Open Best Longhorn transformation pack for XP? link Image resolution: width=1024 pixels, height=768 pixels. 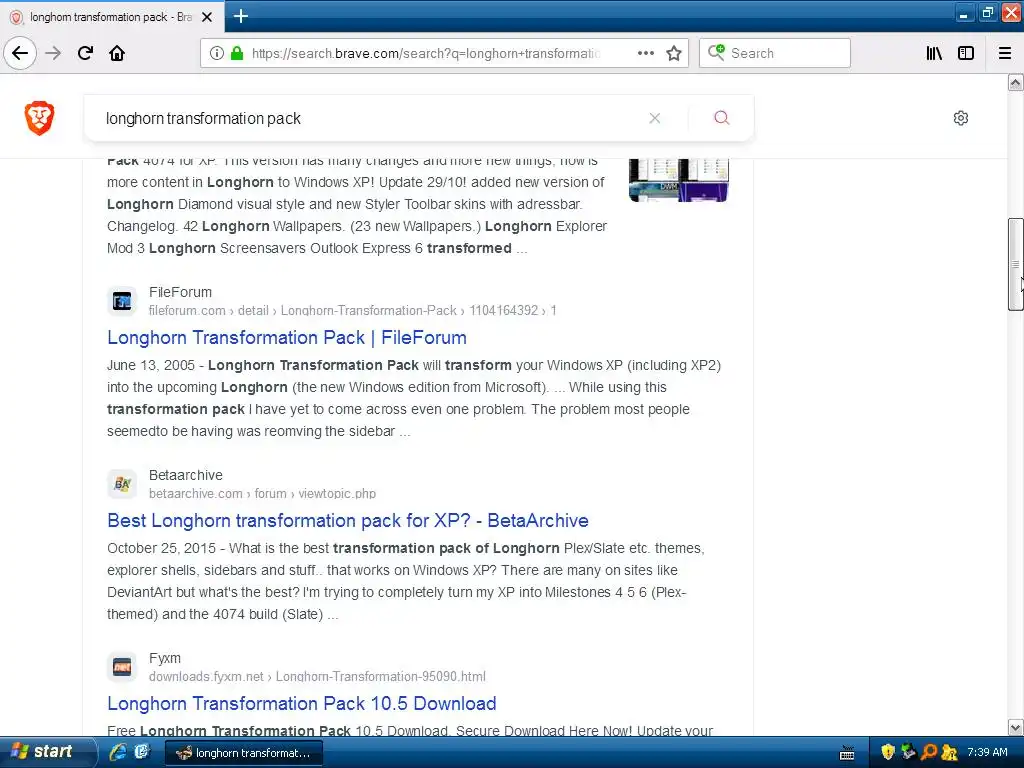[347, 520]
